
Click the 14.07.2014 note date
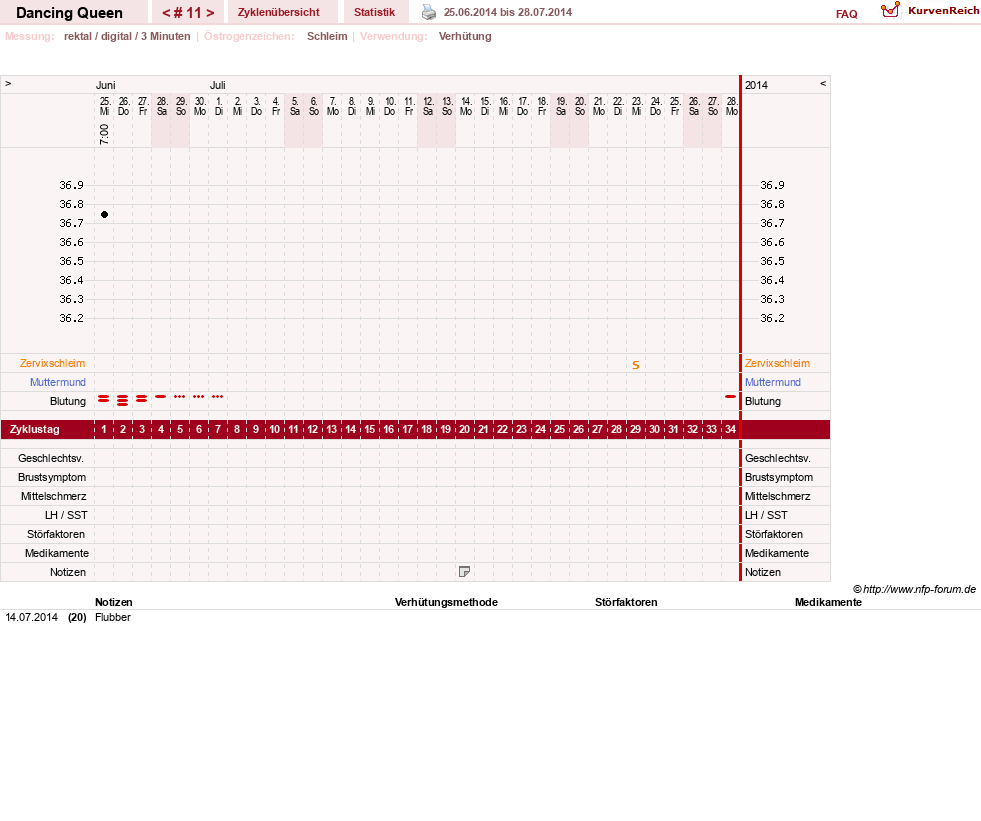coord(31,618)
